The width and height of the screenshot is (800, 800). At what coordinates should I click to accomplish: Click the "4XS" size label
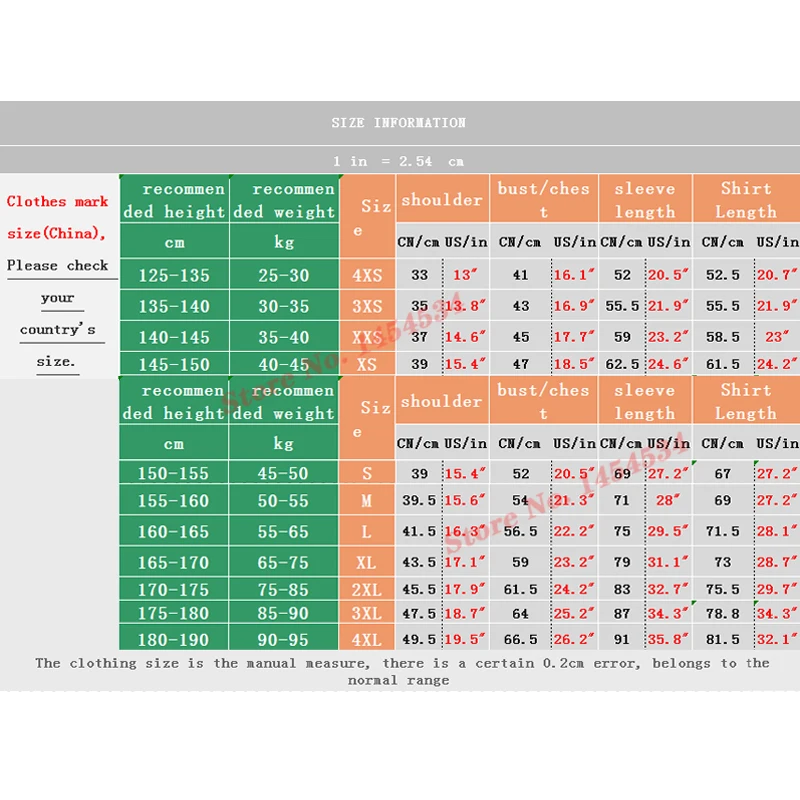pos(367,275)
